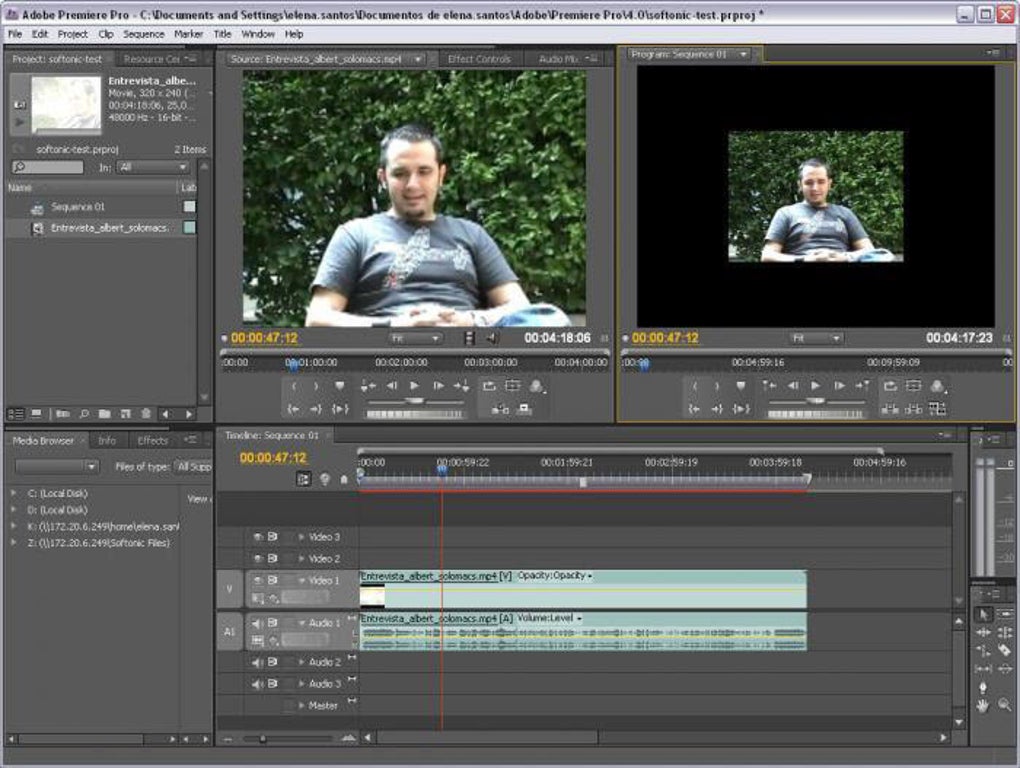This screenshot has width=1020, height=768.
Task: Switch to the Effect Controls tab
Action: [479, 59]
